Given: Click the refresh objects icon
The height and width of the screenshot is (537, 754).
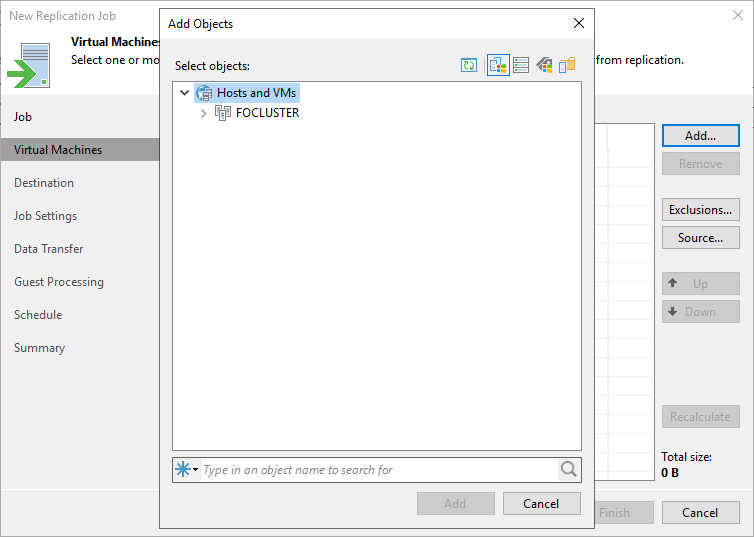Looking at the screenshot, I should 469,65.
